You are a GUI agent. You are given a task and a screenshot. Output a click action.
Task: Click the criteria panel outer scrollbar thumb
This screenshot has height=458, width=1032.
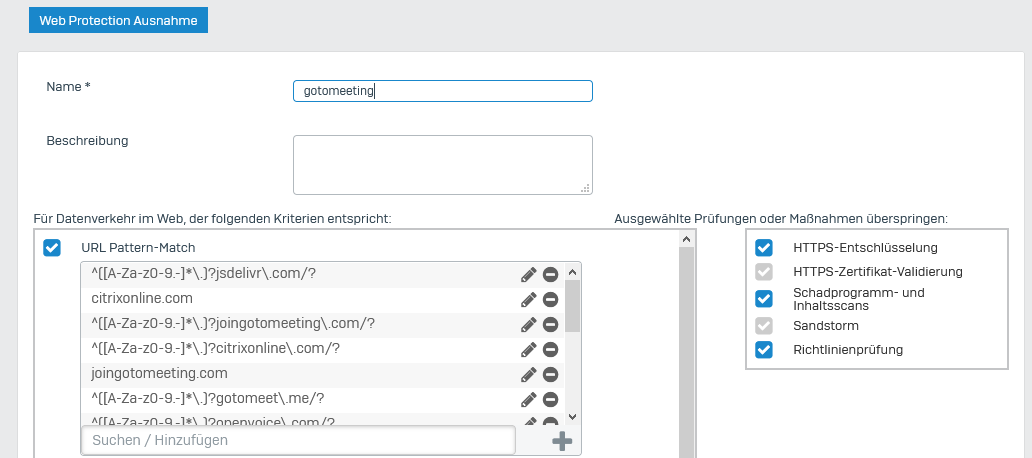click(x=686, y=353)
